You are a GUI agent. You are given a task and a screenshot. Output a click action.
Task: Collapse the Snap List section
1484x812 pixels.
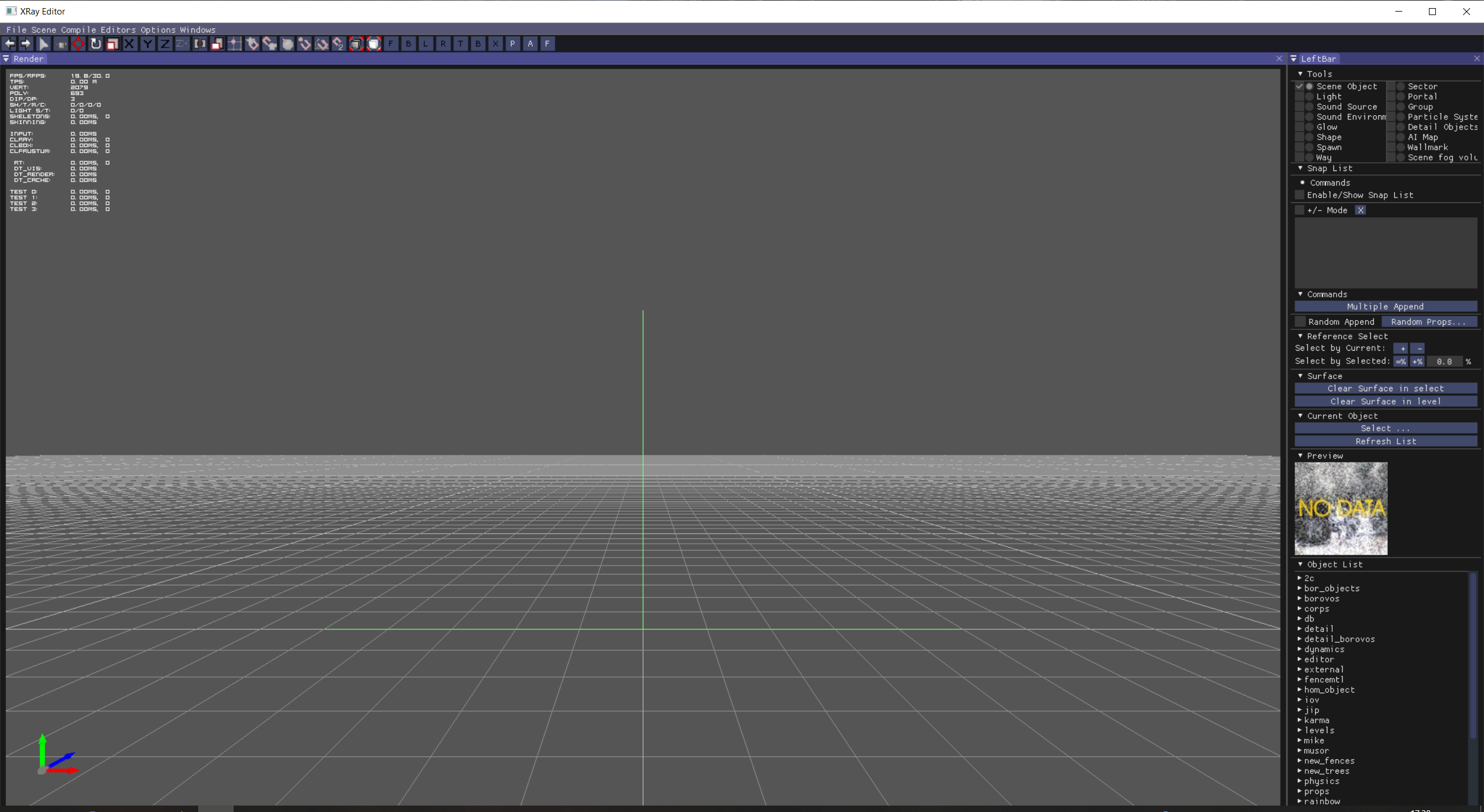pyautogui.click(x=1300, y=168)
